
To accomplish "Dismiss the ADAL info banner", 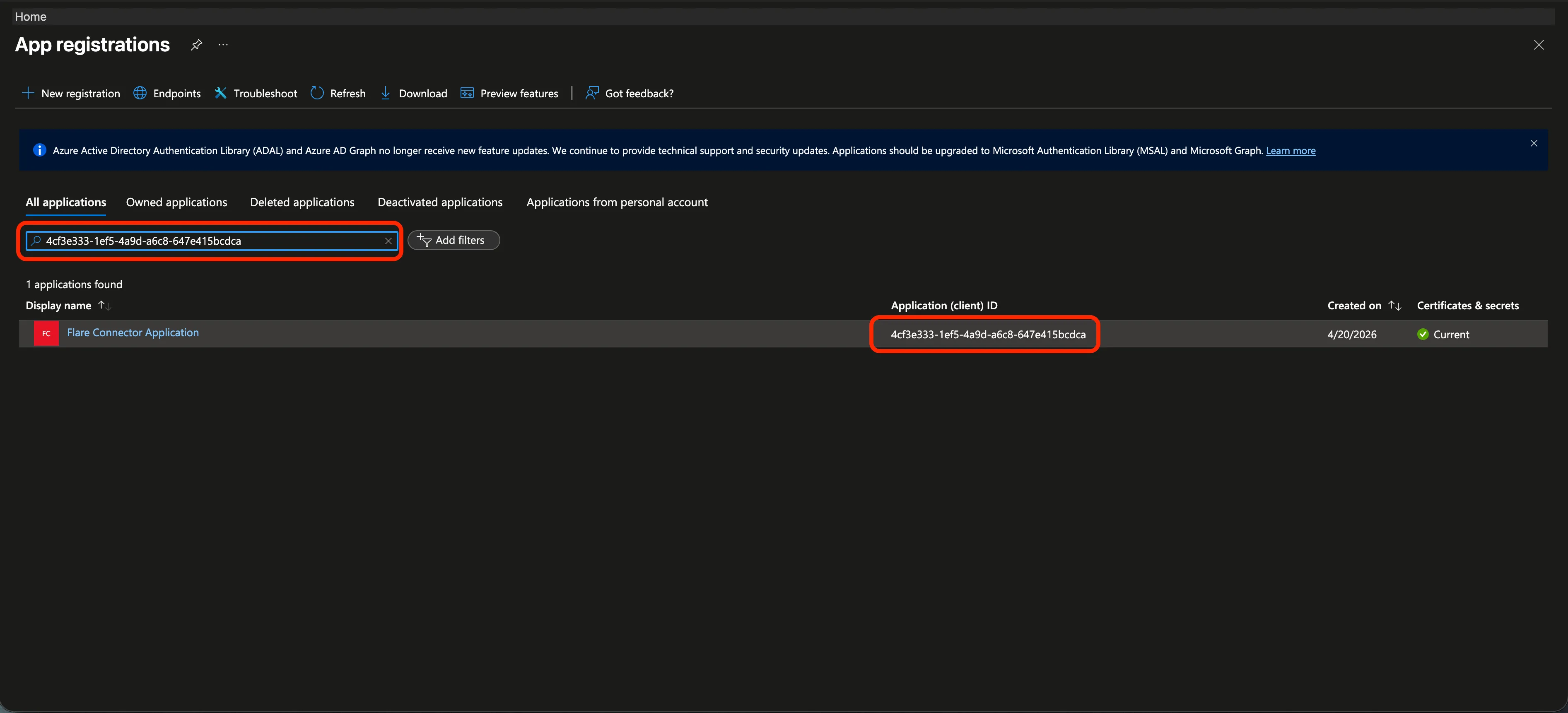I will click(x=1534, y=144).
